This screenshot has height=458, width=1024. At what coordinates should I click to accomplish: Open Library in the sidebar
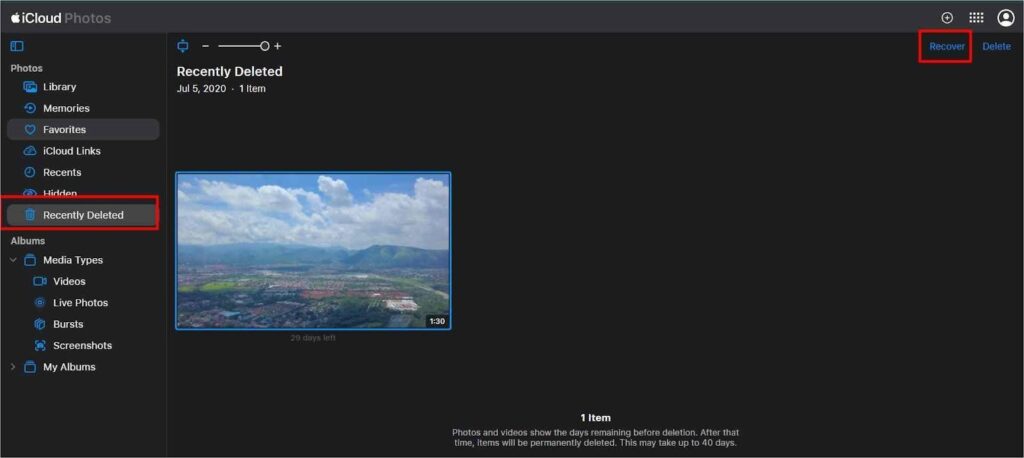59,87
